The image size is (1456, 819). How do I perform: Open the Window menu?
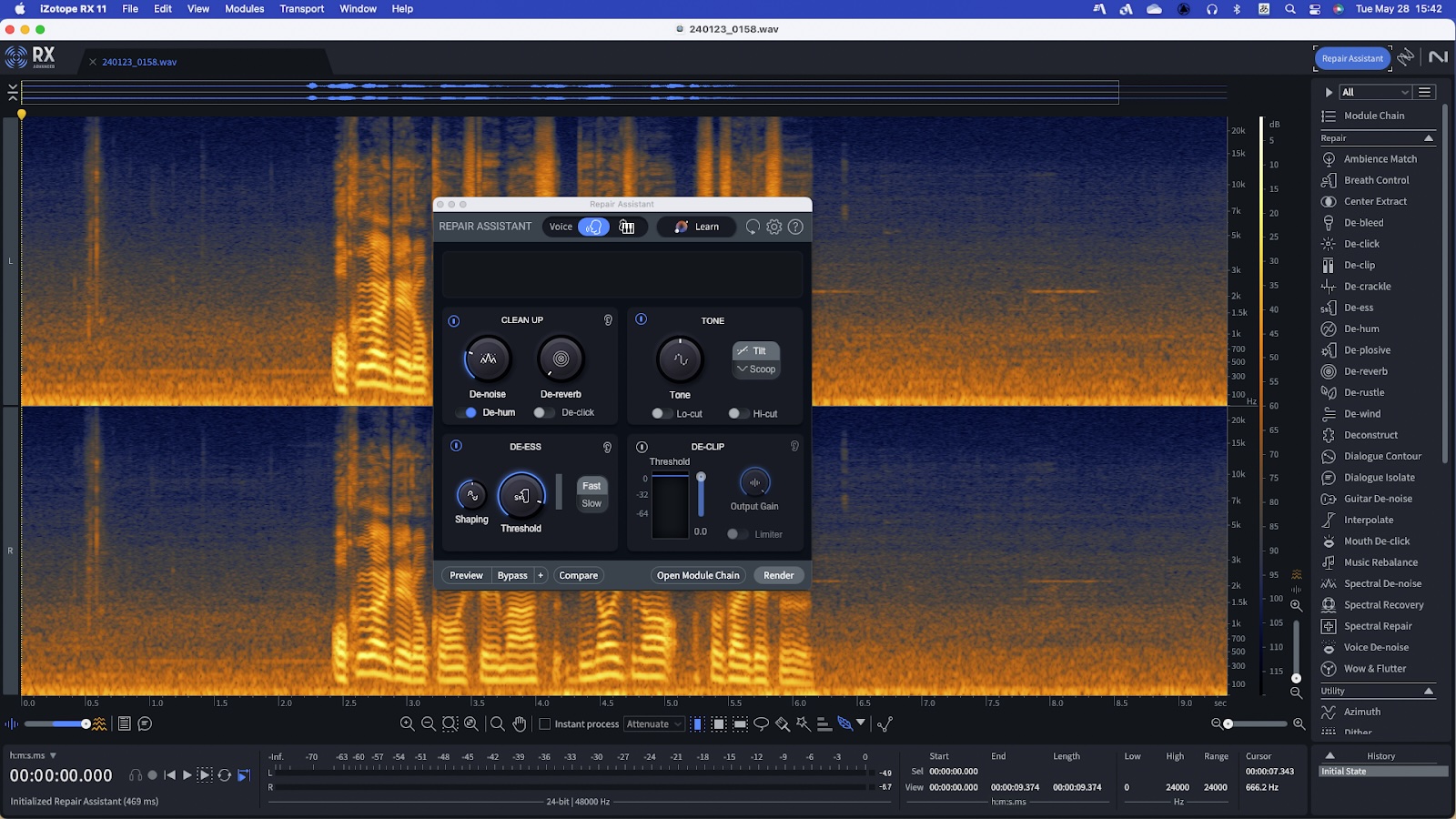click(x=358, y=9)
